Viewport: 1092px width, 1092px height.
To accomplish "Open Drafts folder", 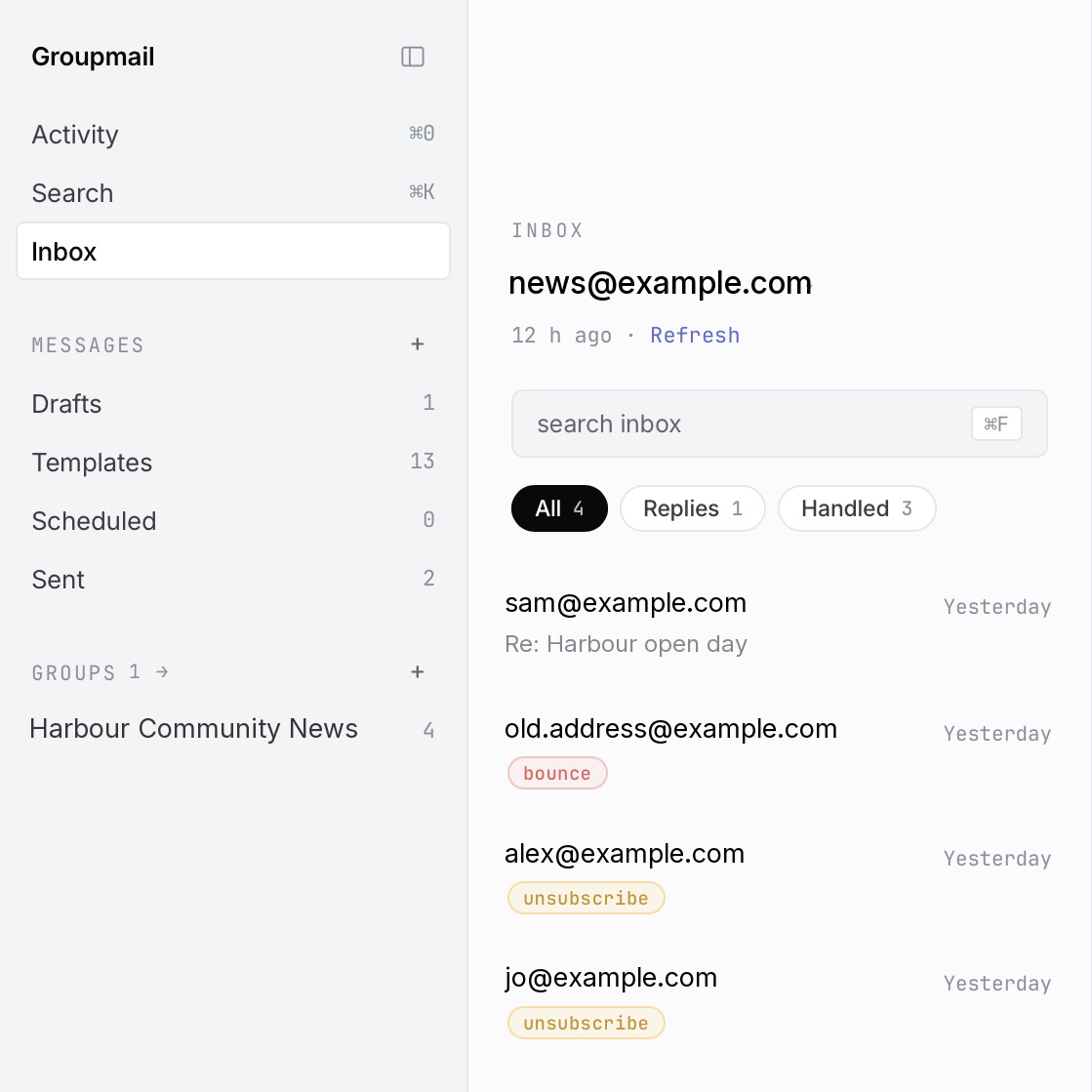I will coord(233,404).
